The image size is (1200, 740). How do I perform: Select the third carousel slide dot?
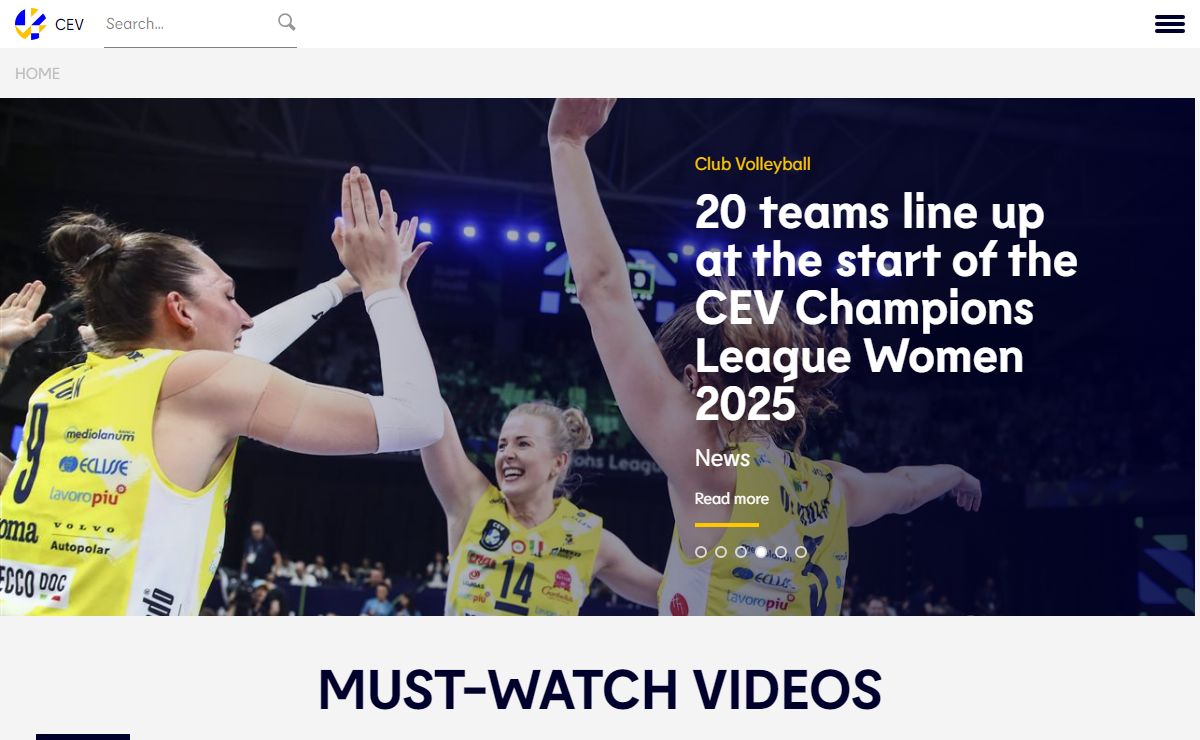point(741,552)
